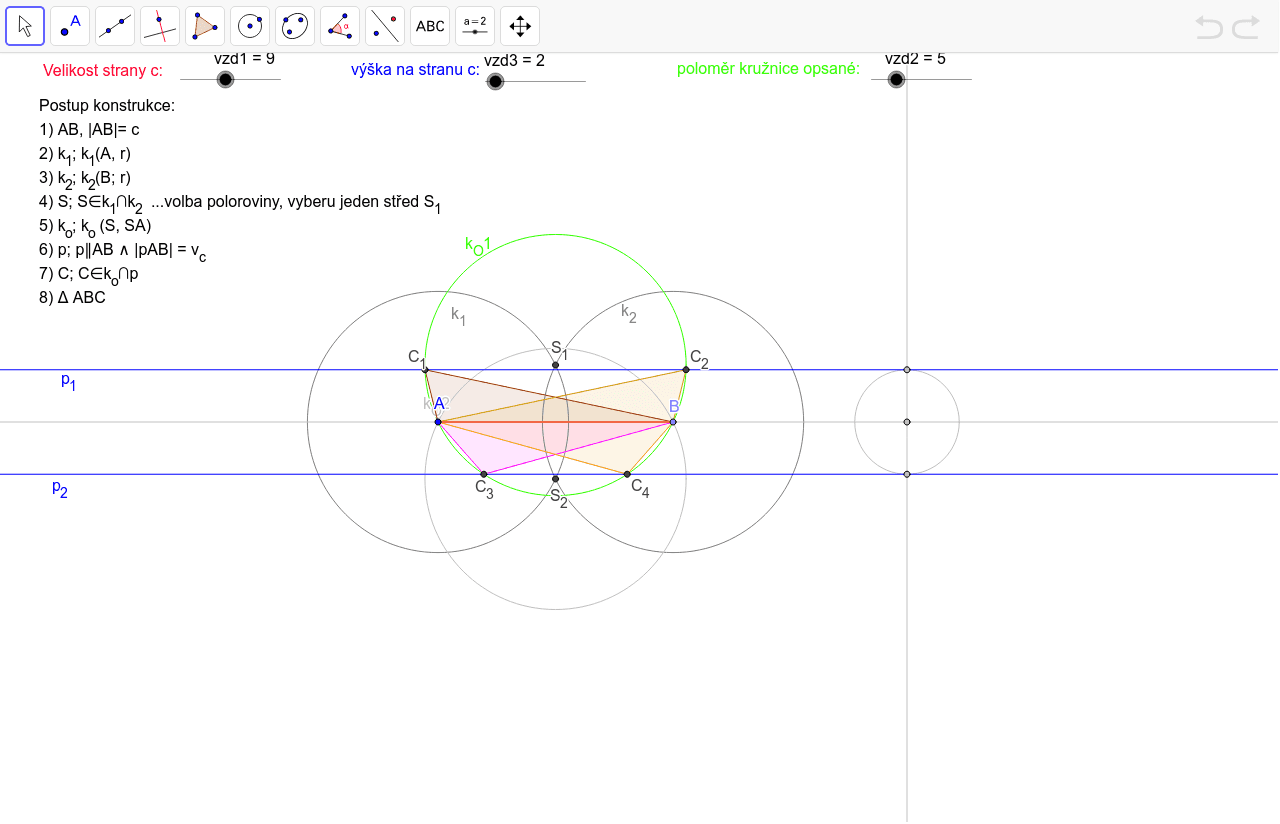
Task: Select the Move graphics view tool
Action: pos(520,26)
